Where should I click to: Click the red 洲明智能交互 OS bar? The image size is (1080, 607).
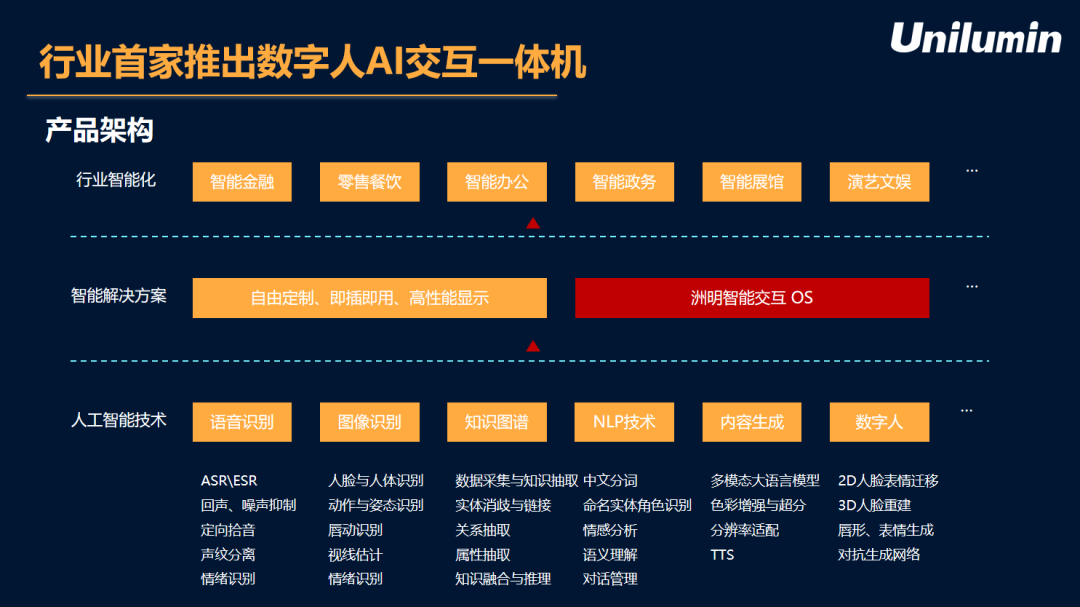coord(752,298)
